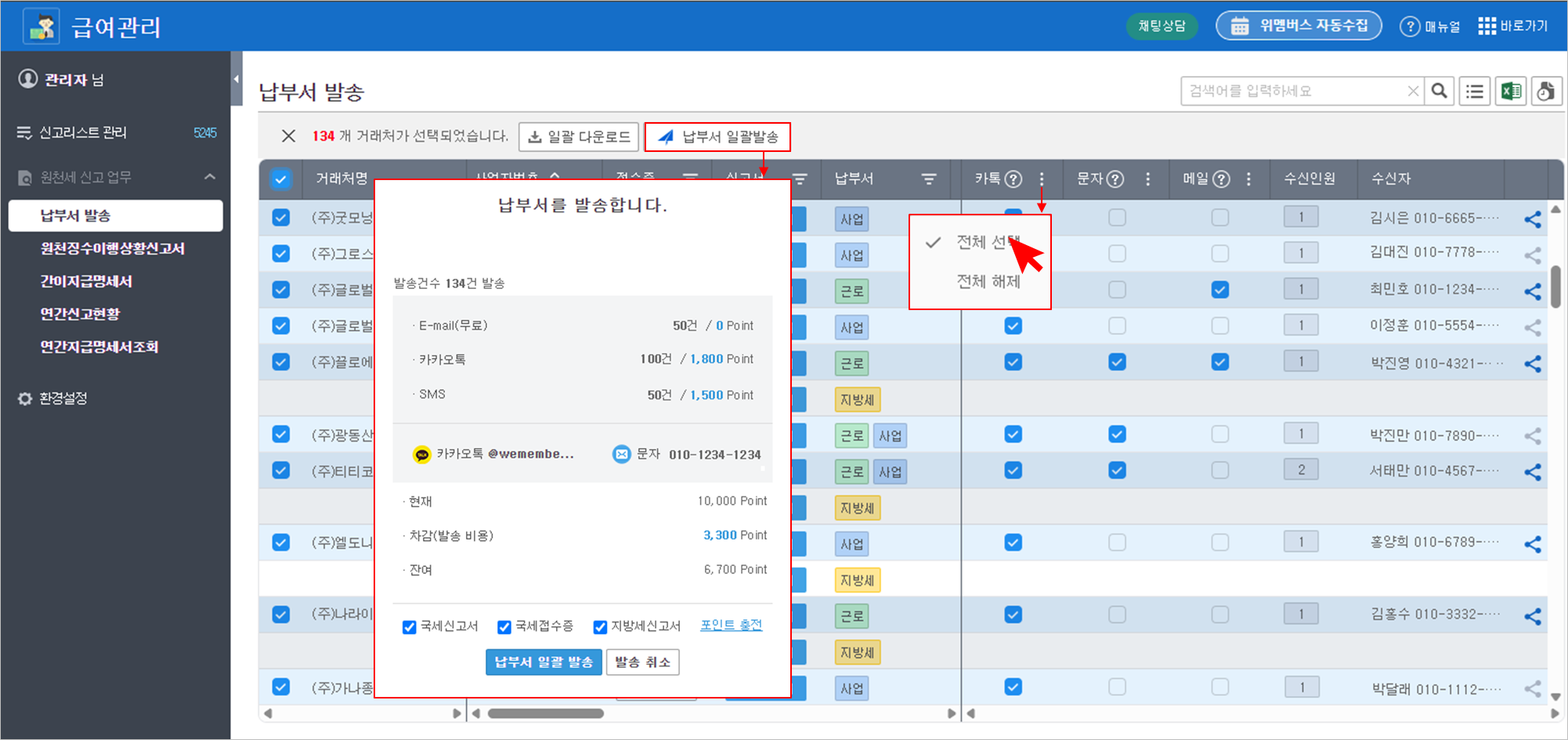Clear the 134-client selection with the X icon

[288, 136]
